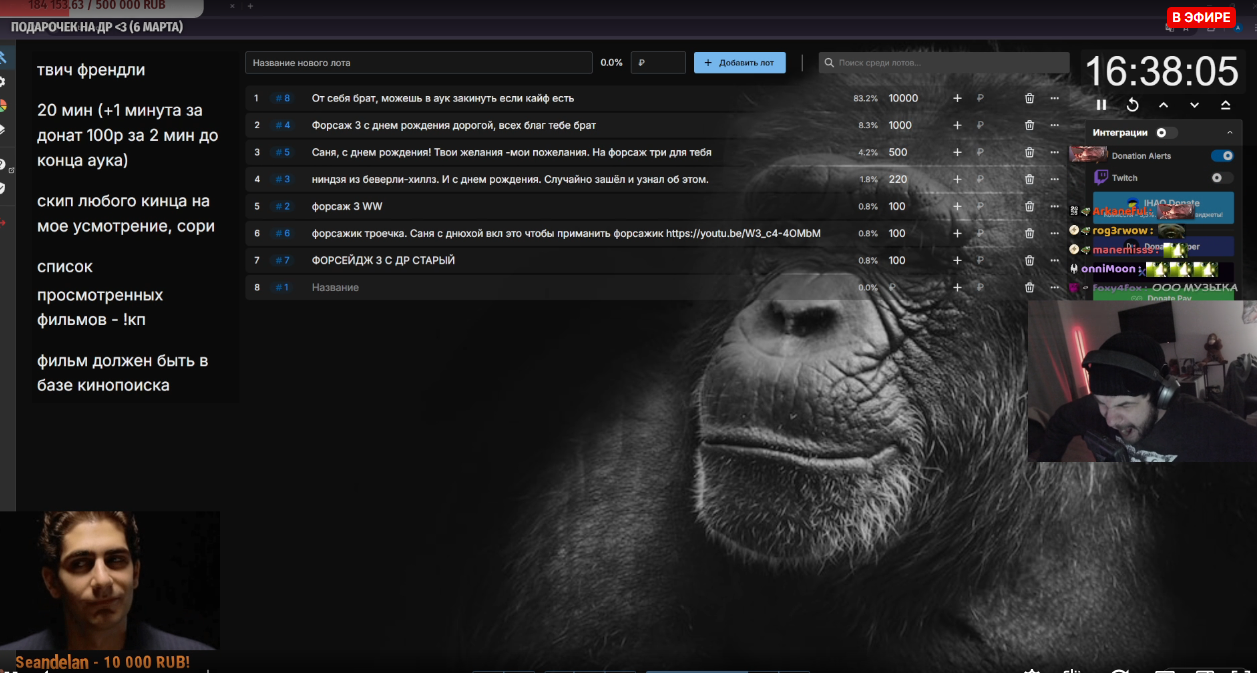Viewport: 1257px width, 673px height.
Task: Click the Добавить лот button
Action: click(x=740, y=63)
